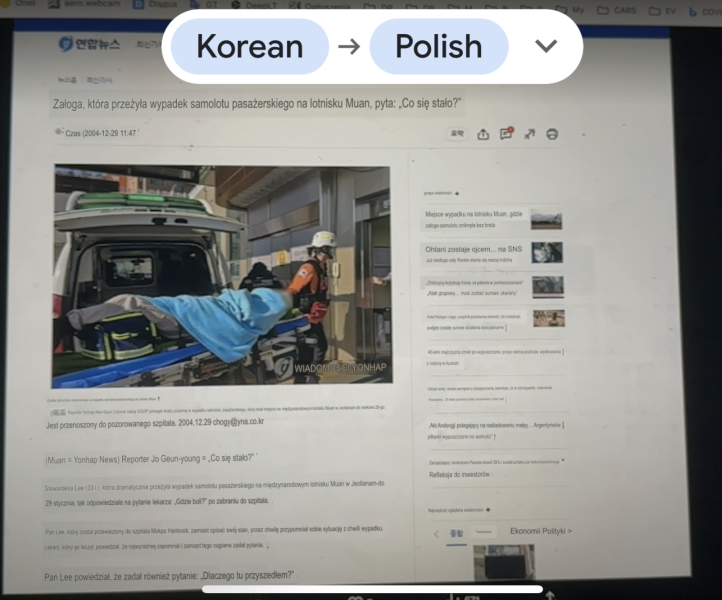Open comments via the speech bubble icon
Image resolution: width=722 pixels, height=600 pixels.
(507, 134)
